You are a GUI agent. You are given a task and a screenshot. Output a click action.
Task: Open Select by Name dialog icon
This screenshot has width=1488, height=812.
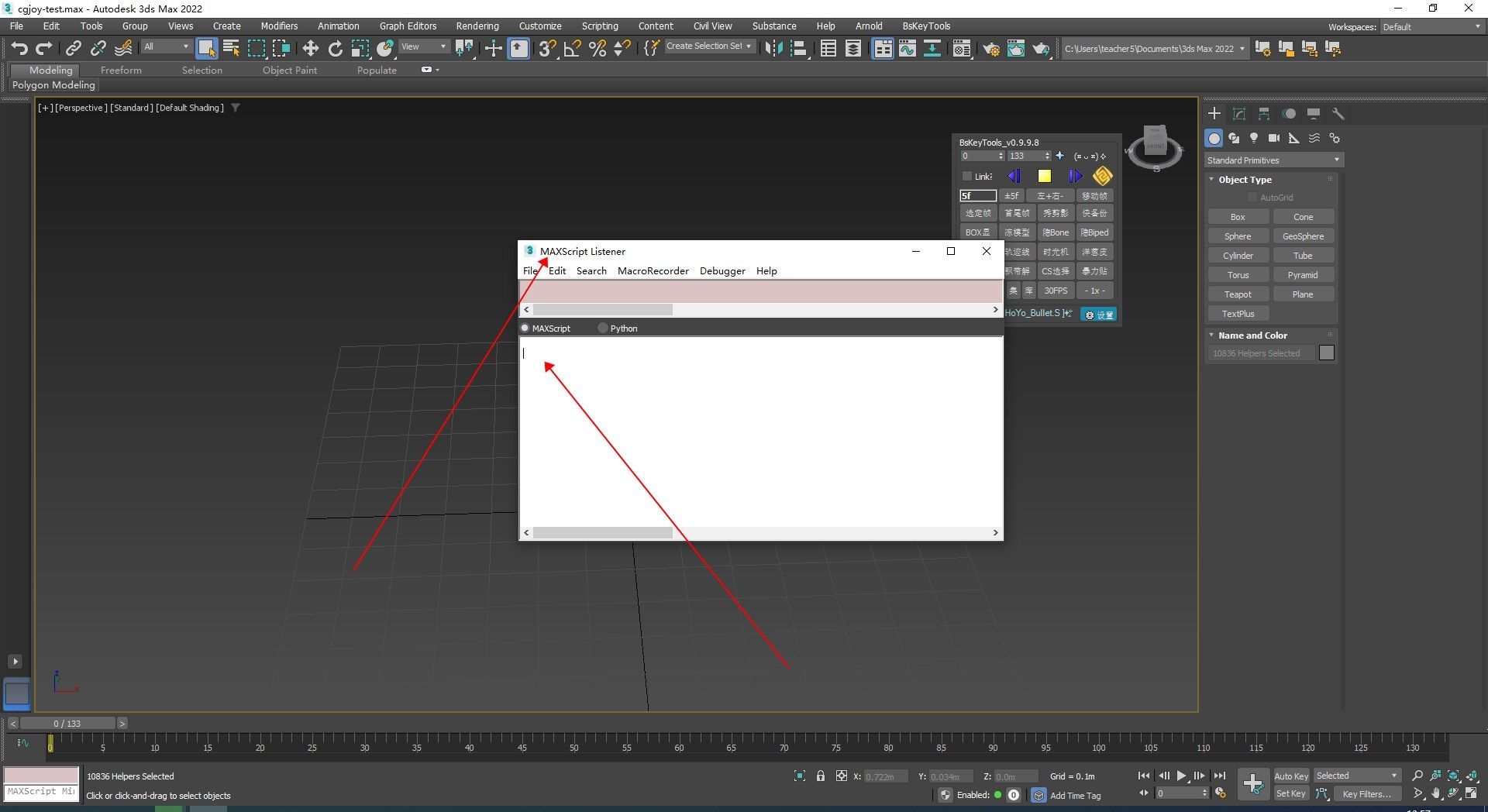coord(231,49)
